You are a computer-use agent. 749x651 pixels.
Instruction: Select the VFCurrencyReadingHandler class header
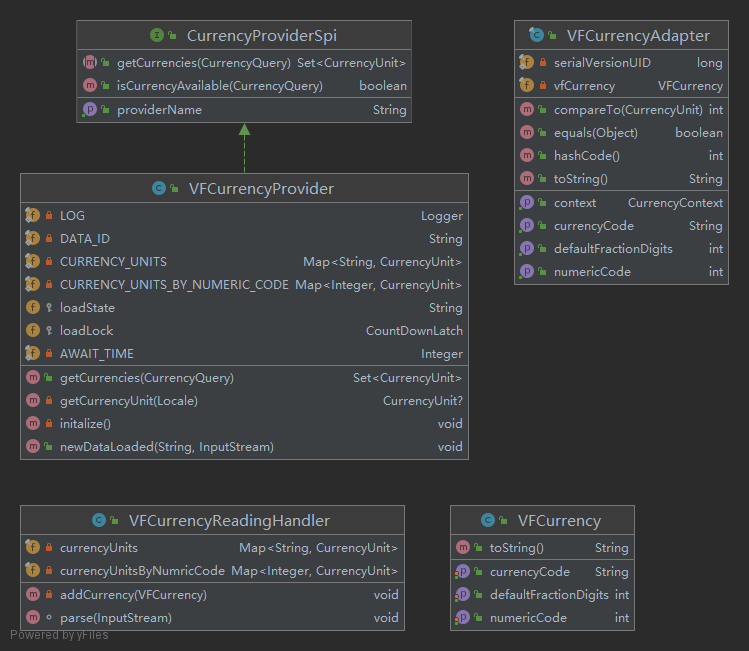213,520
